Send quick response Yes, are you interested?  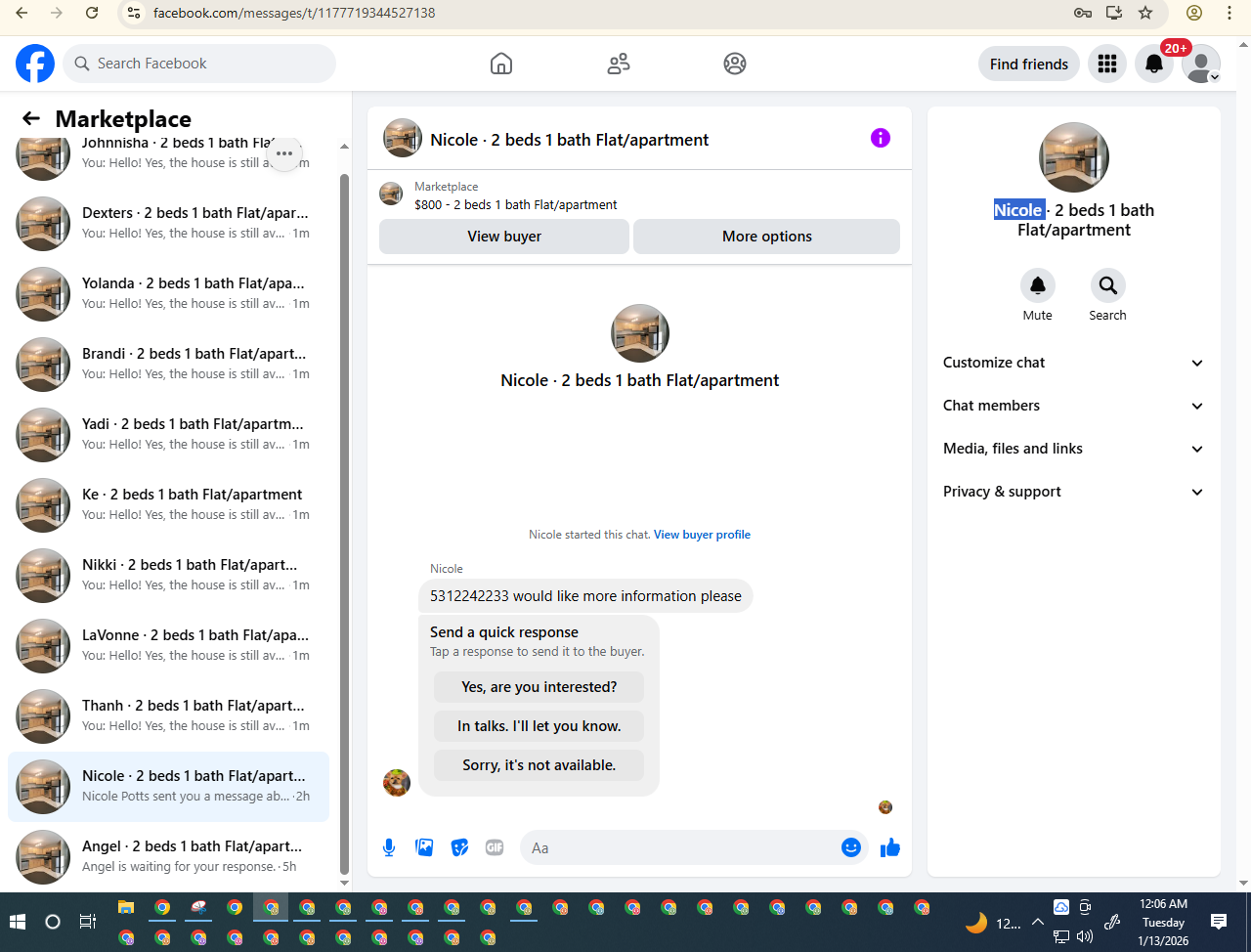539,687
